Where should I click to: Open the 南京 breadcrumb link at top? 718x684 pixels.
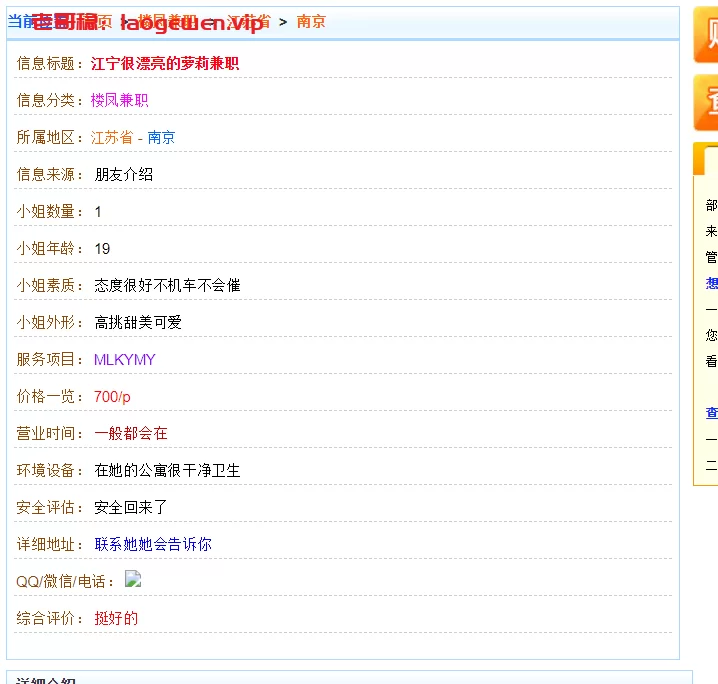tap(311, 21)
